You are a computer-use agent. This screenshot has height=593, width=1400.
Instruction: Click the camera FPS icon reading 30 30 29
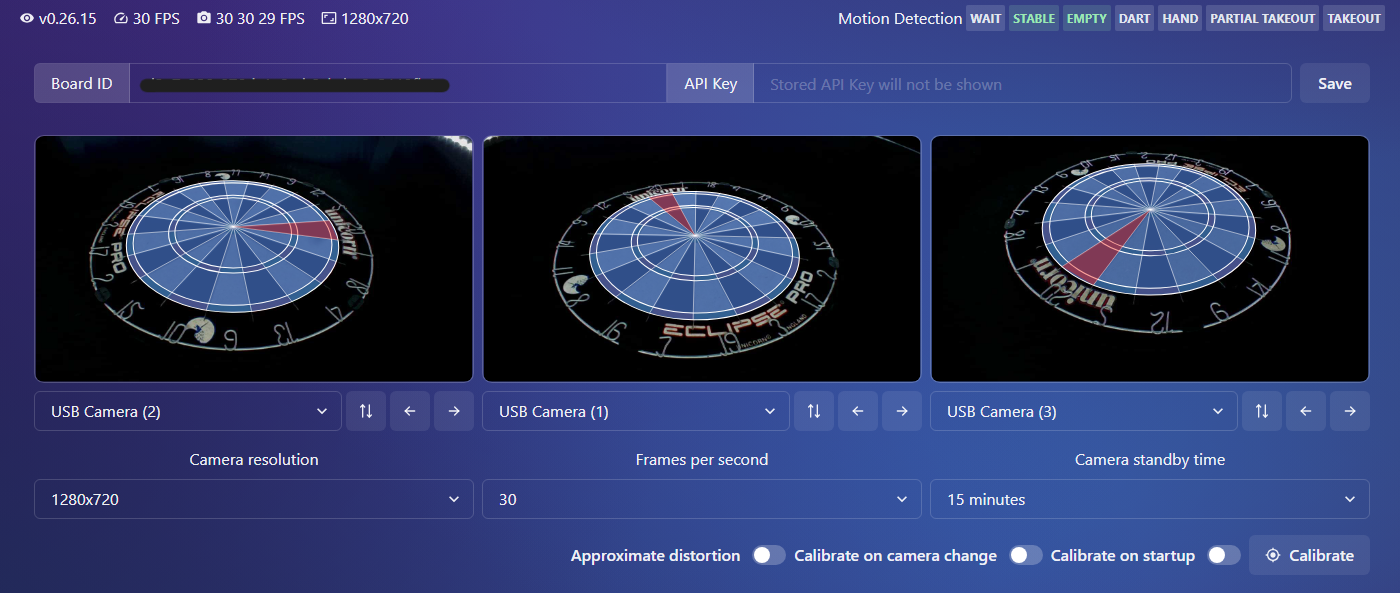click(x=204, y=18)
